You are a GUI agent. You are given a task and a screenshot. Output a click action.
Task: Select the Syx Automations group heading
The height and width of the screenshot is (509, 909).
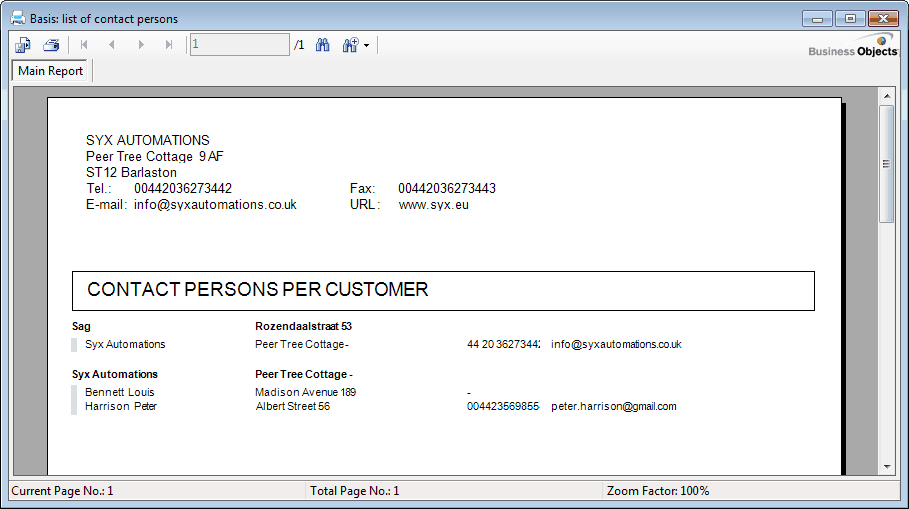(x=115, y=374)
